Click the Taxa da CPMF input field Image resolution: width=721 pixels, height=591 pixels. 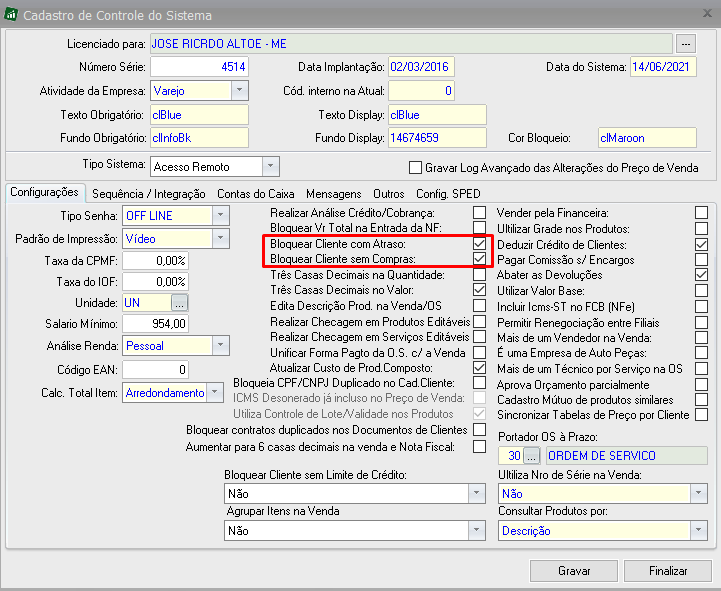155,261
